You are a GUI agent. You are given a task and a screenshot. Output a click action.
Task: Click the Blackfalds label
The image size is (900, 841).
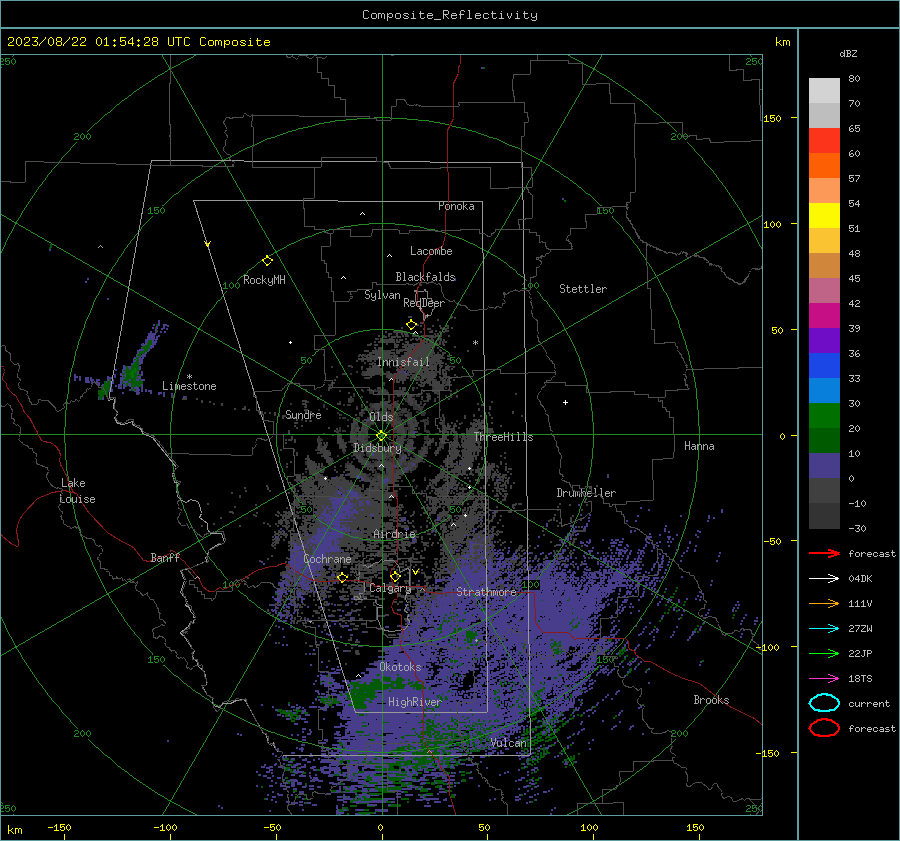pos(425,277)
